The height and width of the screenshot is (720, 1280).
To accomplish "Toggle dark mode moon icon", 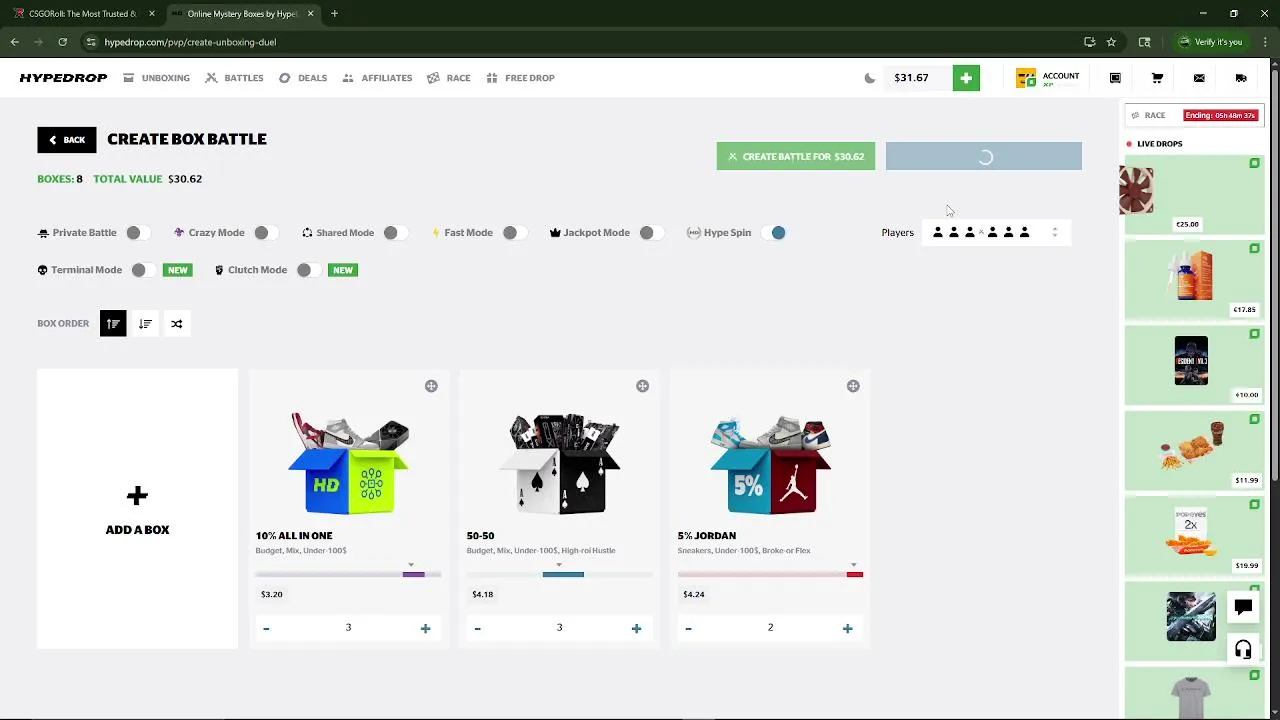I will [x=870, y=78].
